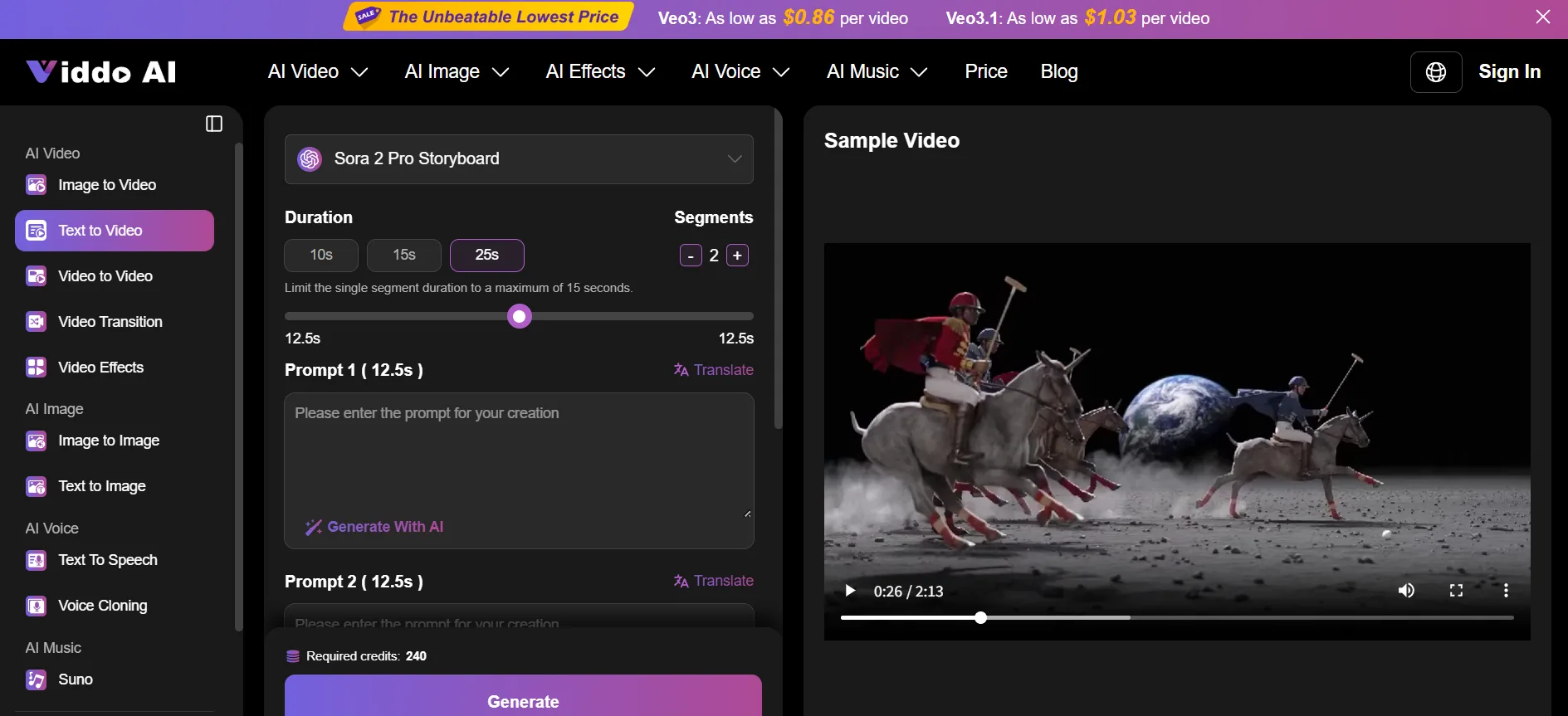
Task: Click the segment duration slider handle
Action: click(520, 316)
